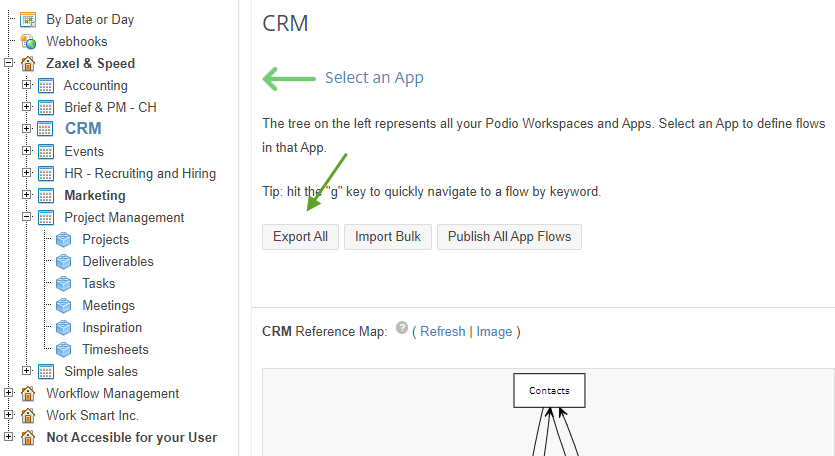835x456 pixels.
Task: Click the Timesheets cube icon
Action: (x=63, y=349)
